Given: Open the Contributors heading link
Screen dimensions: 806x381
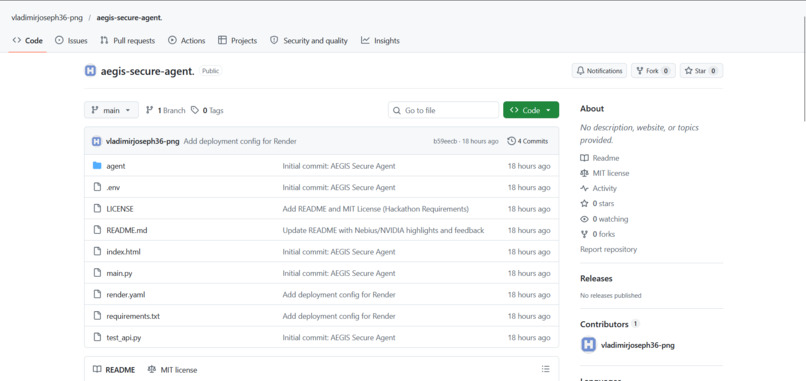Looking at the screenshot, I should 609,324.
